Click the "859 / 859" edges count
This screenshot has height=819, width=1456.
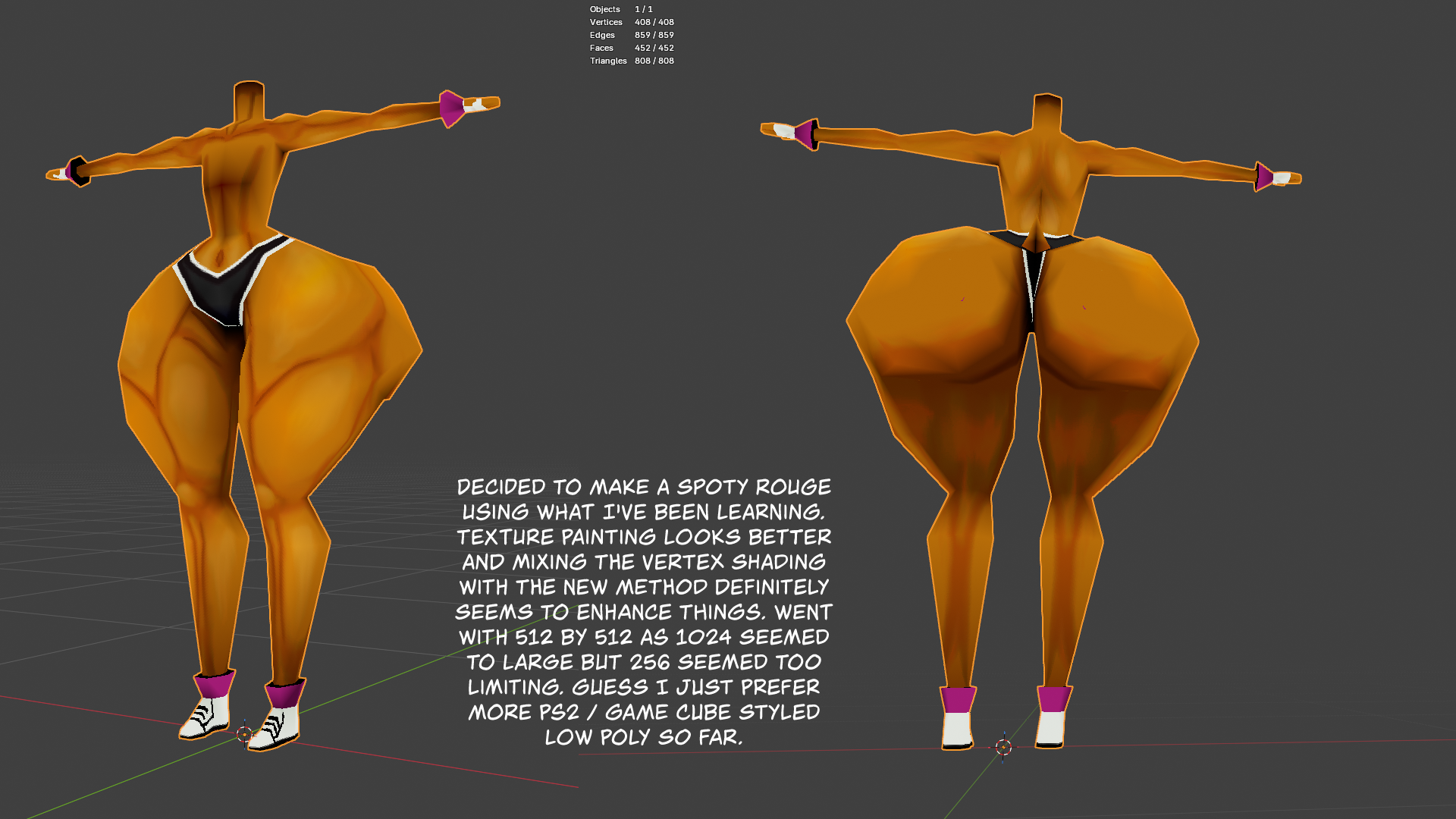click(x=654, y=35)
